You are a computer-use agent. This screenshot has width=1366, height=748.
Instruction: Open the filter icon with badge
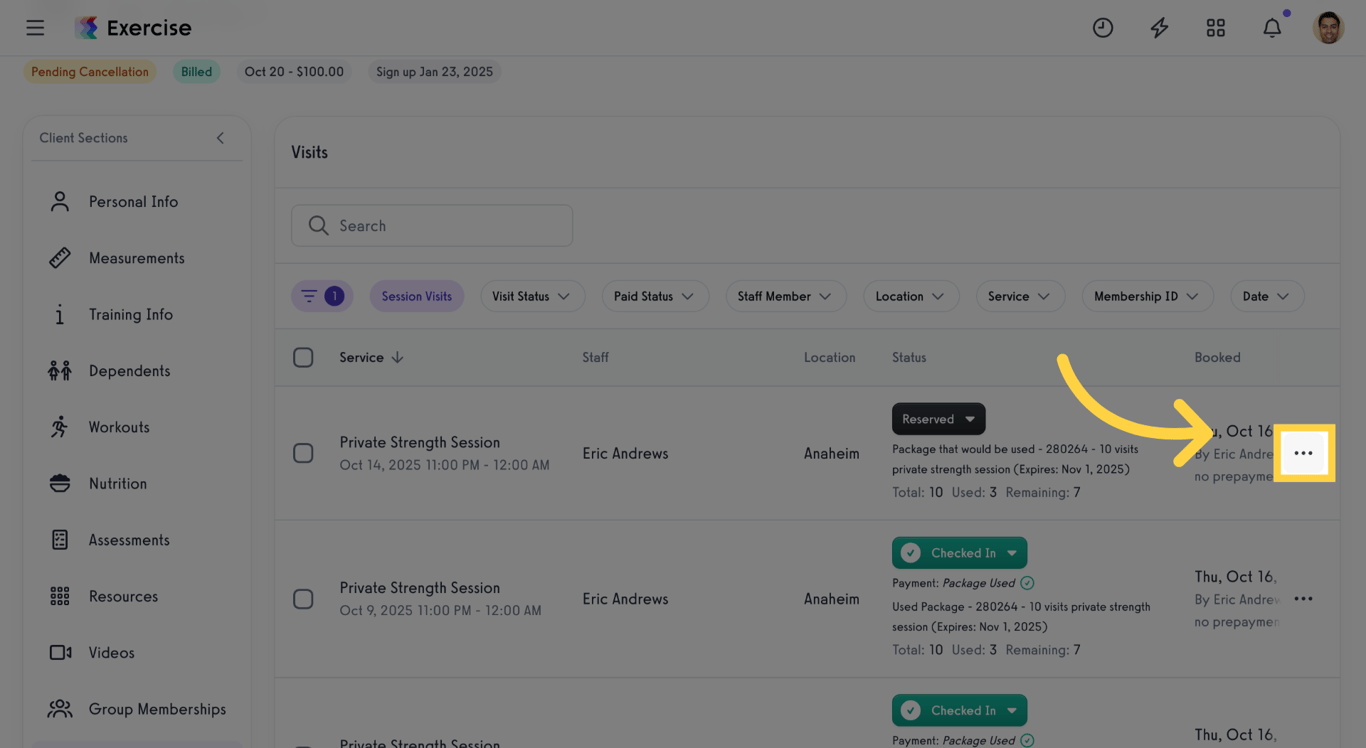tap(322, 296)
